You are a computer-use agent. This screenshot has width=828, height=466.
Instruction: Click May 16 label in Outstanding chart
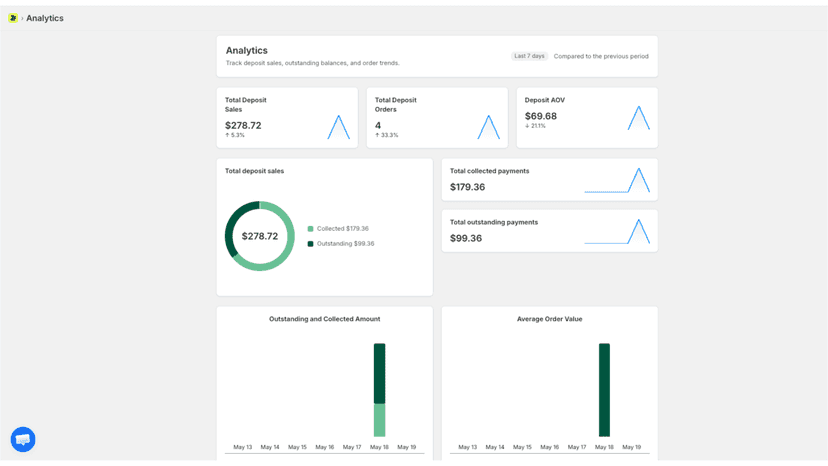coord(325,447)
